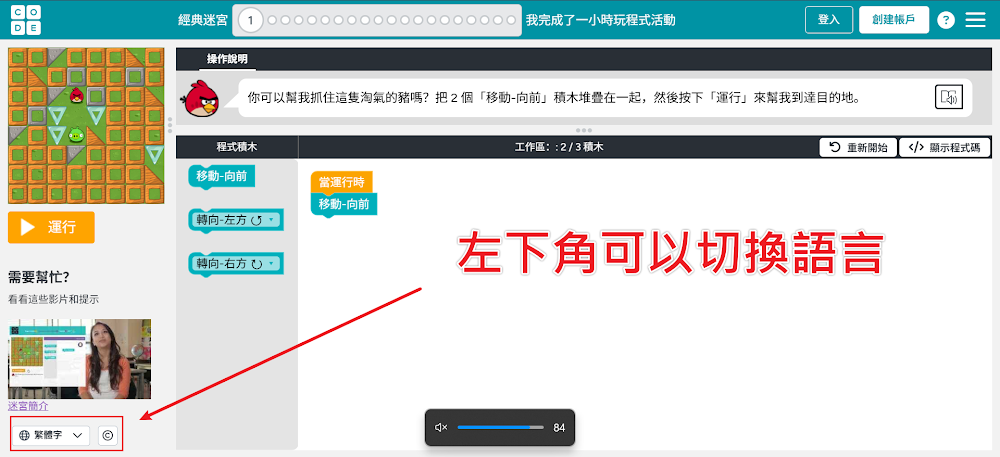
Task: Select the 操作說明 instructions tab
Action: tap(227, 59)
